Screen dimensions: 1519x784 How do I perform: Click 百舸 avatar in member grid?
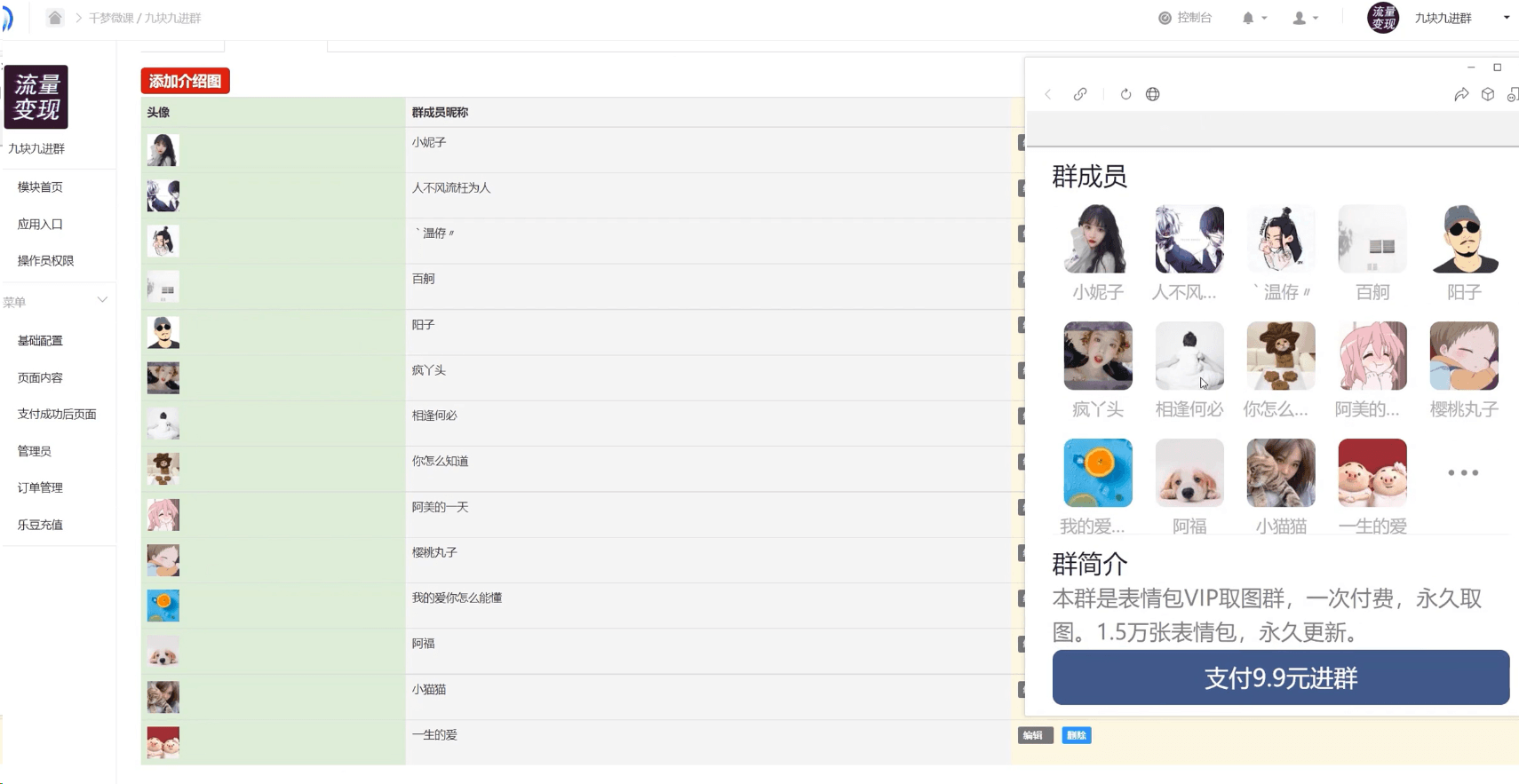pos(1372,239)
